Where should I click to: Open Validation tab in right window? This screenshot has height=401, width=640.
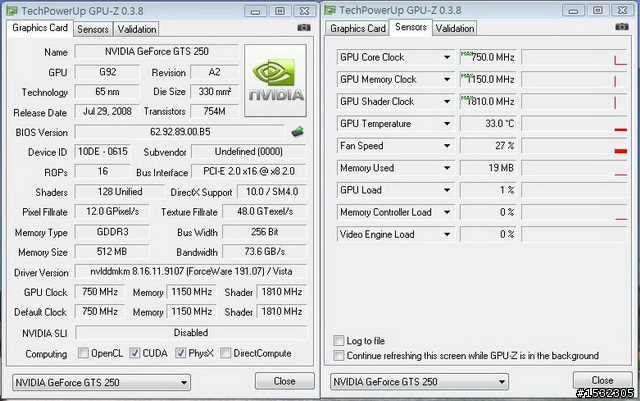455,29
